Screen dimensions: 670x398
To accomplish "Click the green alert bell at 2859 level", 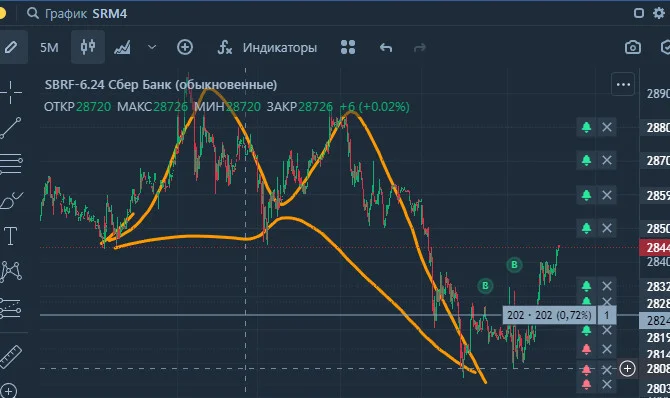I will [586, 195].
